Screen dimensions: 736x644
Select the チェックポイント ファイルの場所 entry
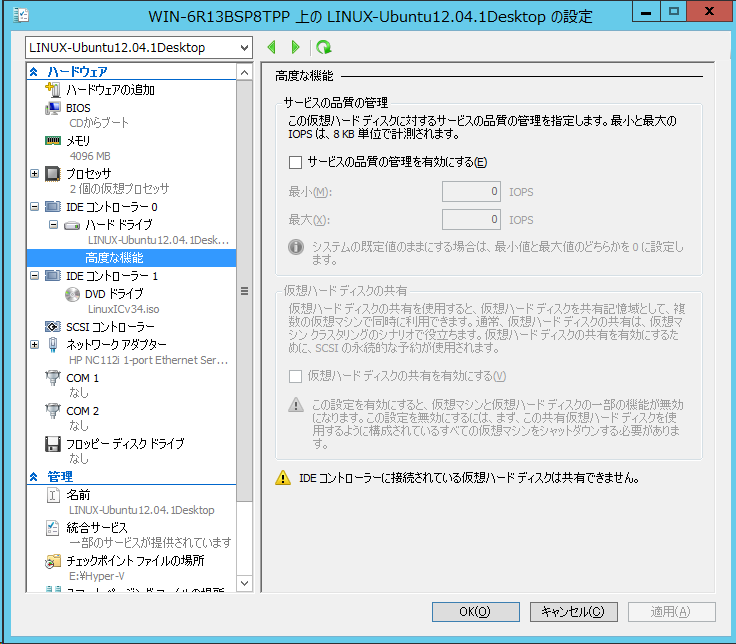pyautogui.click(x=135, y=560)
